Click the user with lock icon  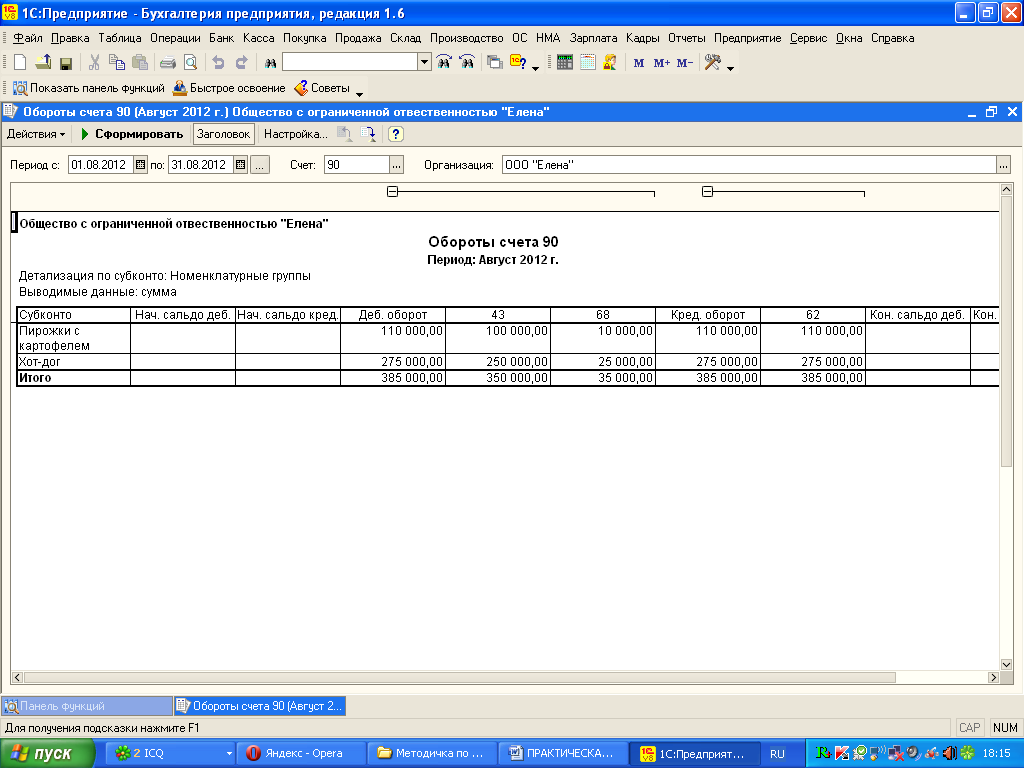click(610, 63)
